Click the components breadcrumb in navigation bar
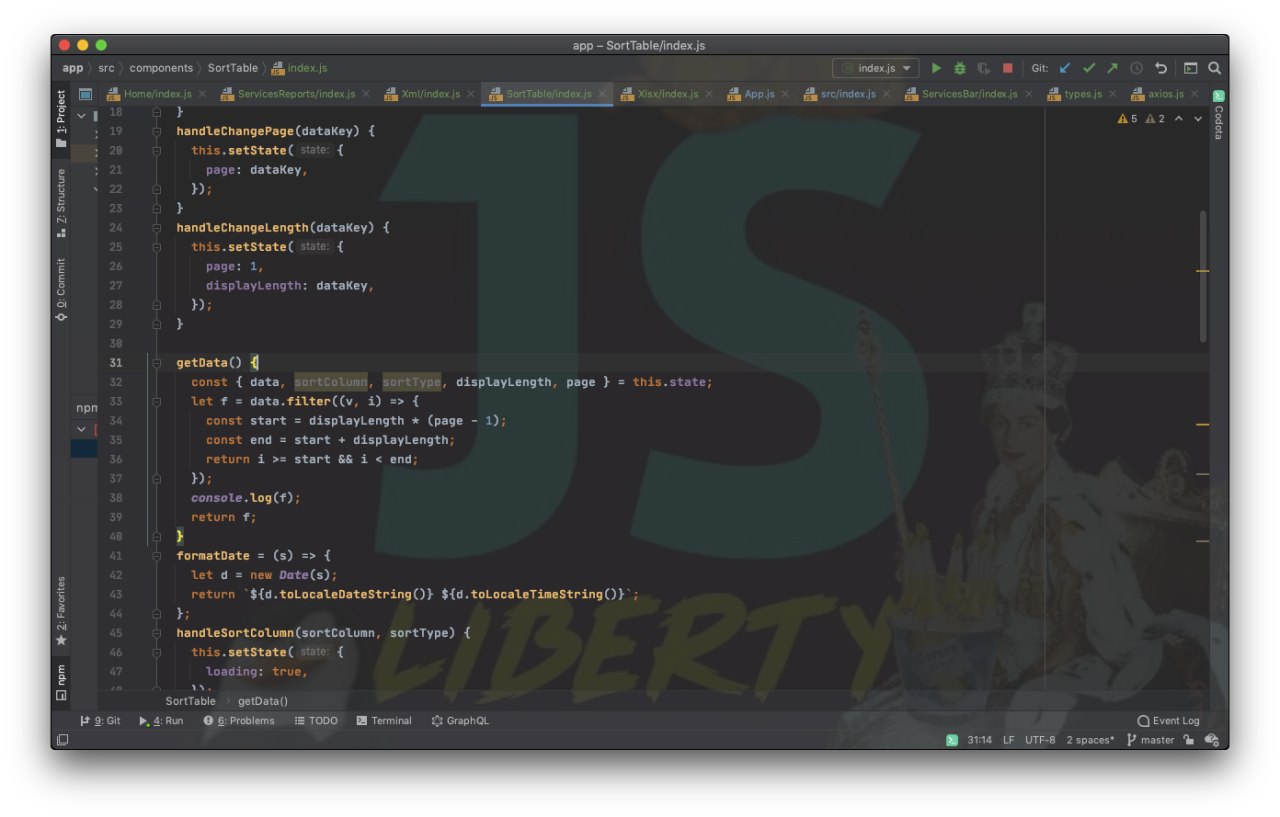 161,68
